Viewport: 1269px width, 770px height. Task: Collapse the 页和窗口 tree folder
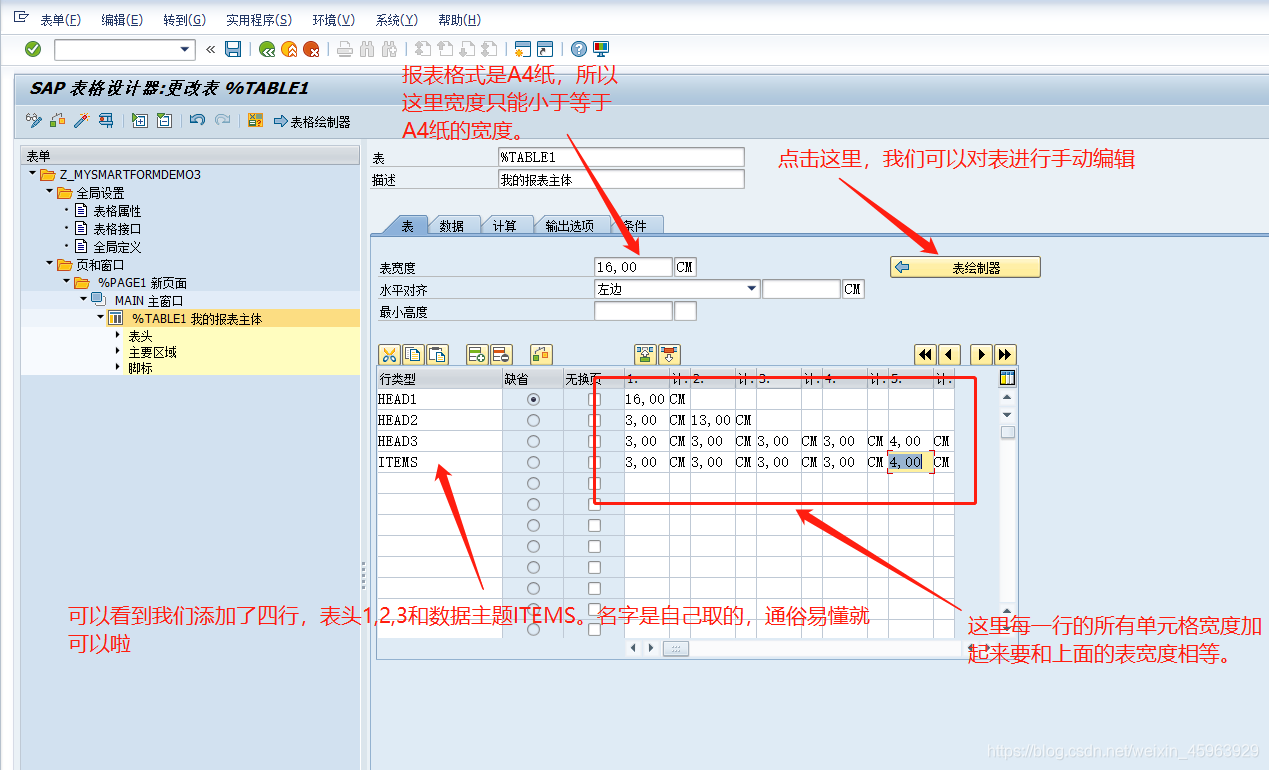50,264
